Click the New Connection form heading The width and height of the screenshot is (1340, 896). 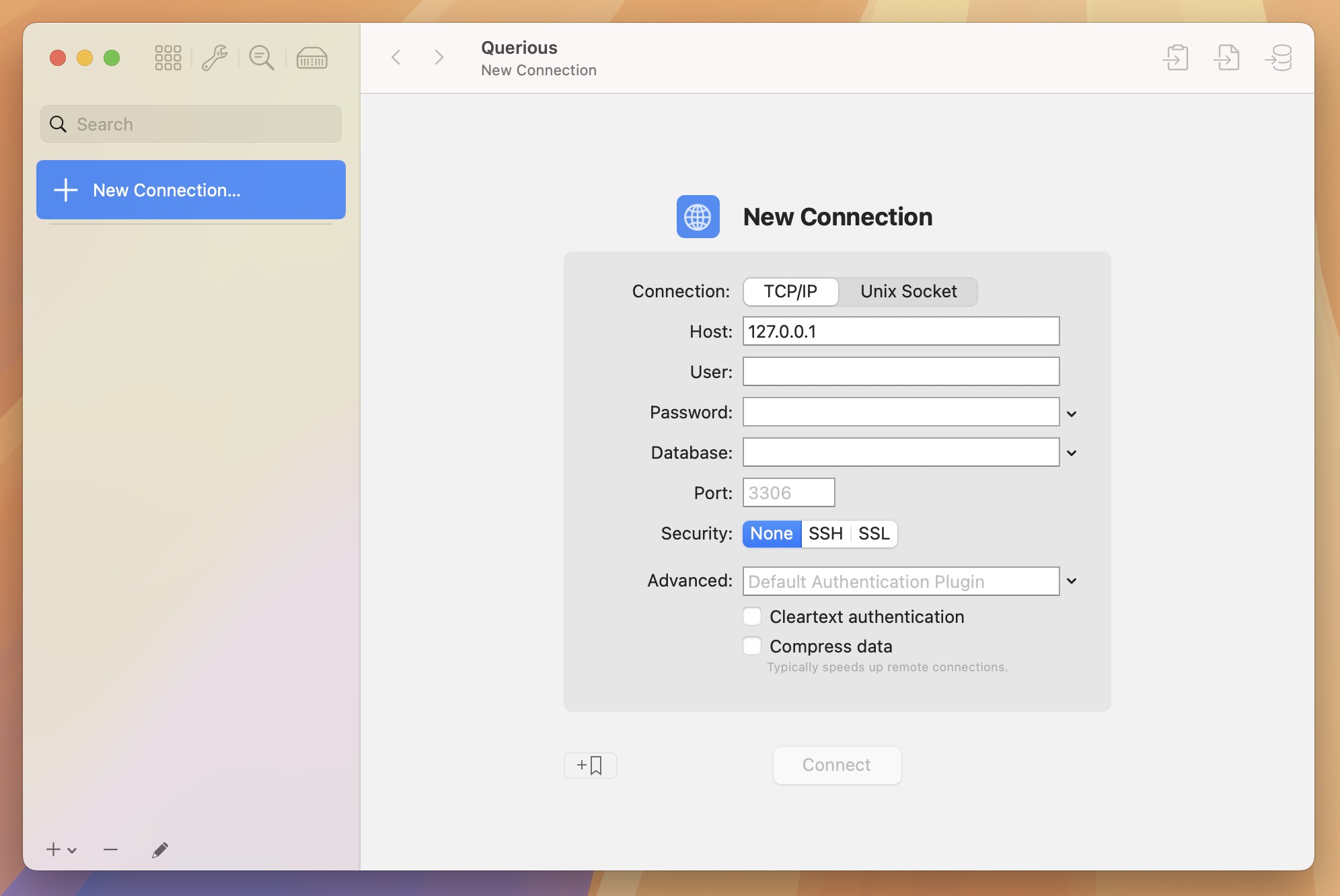pyautogui.click(x=837, y=217)
